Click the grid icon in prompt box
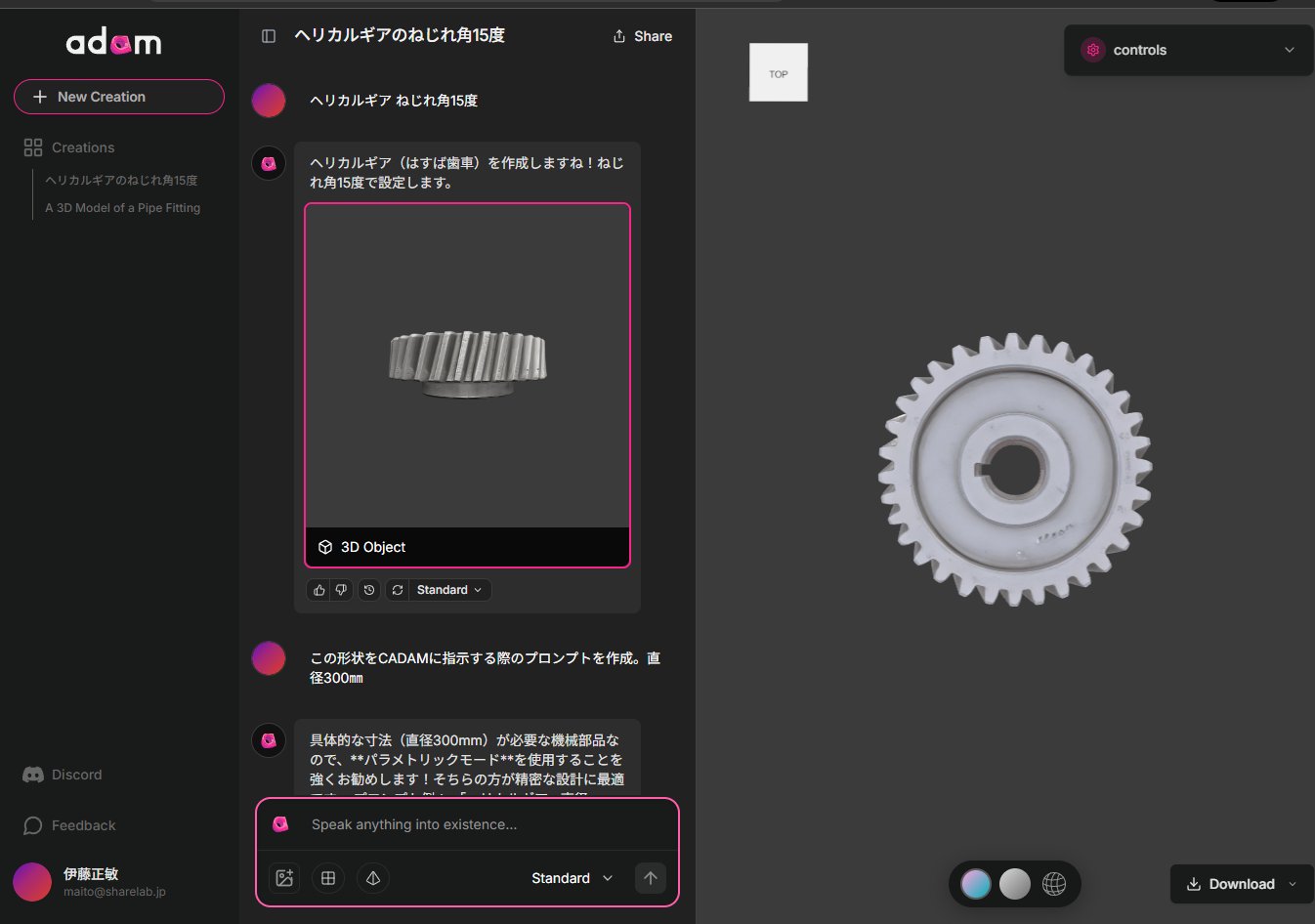 tap(328, 878)
